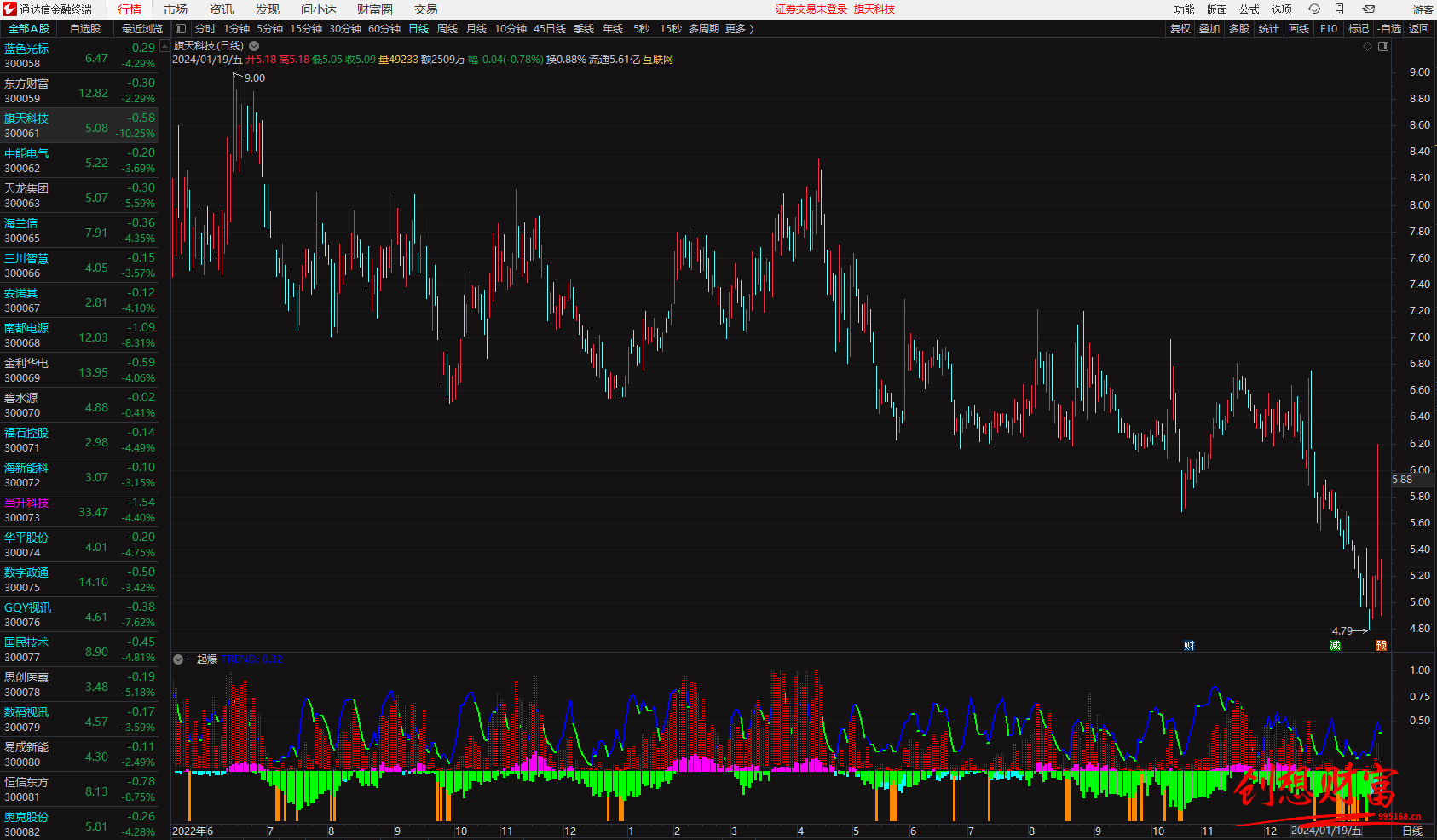Open the 问小达 menu
The image size is (1437, 840).
(319, 9)
